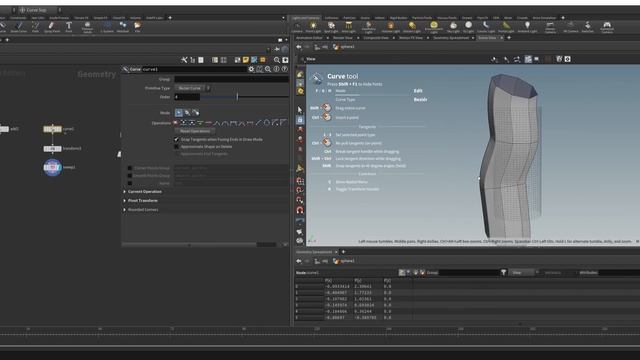The width and height of the screenshot is (640, 360).
Task: Switch to the Motion FX View tab
Action: (411, 38)
